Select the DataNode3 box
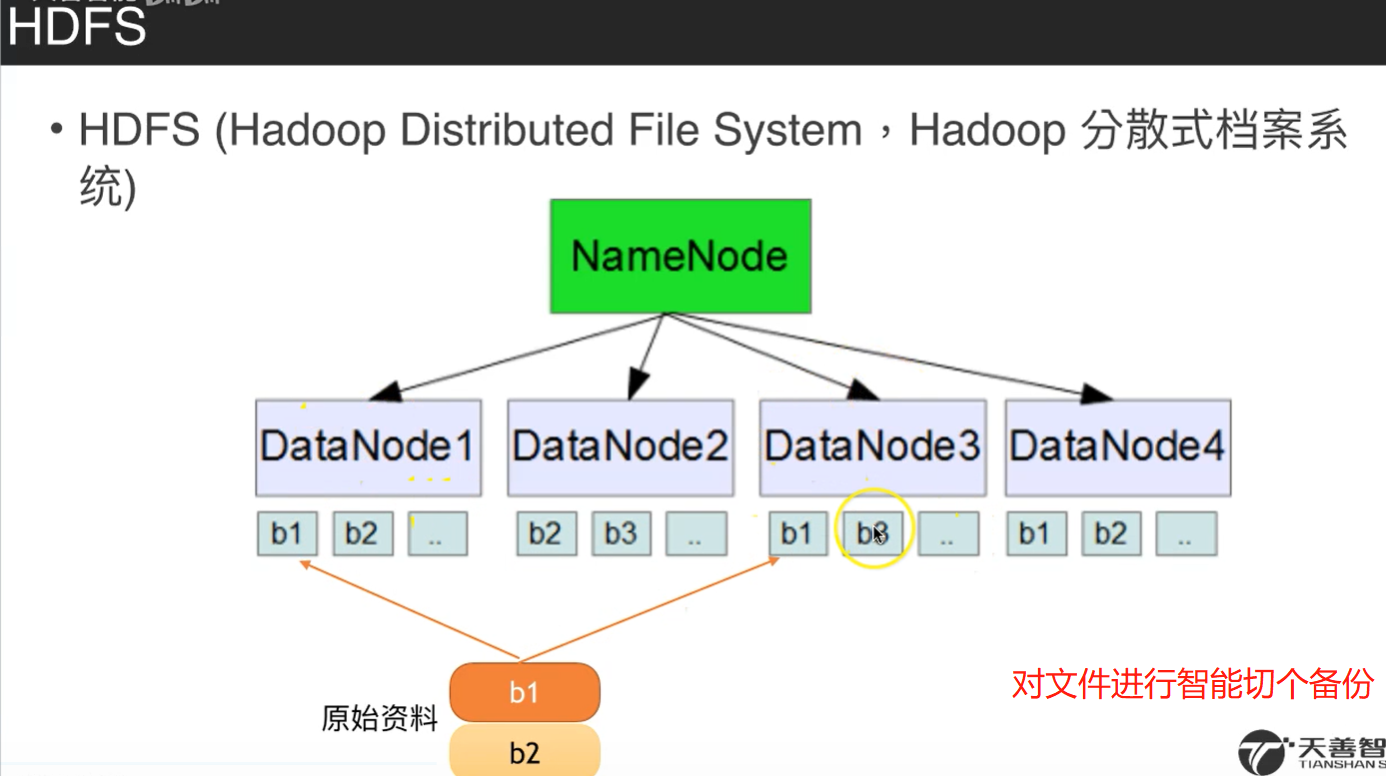The image size is (1386, 776). [x=872, y=448]
